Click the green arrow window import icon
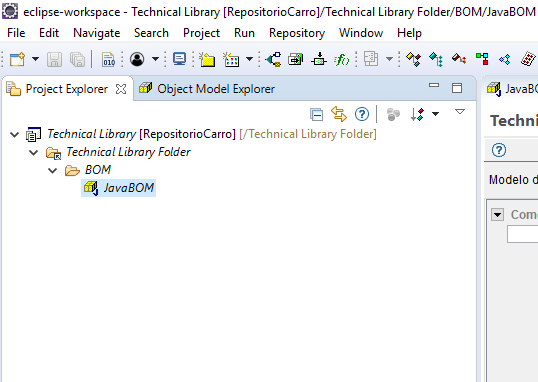Screen dimensions: 538x382 [x=296, y=59]
